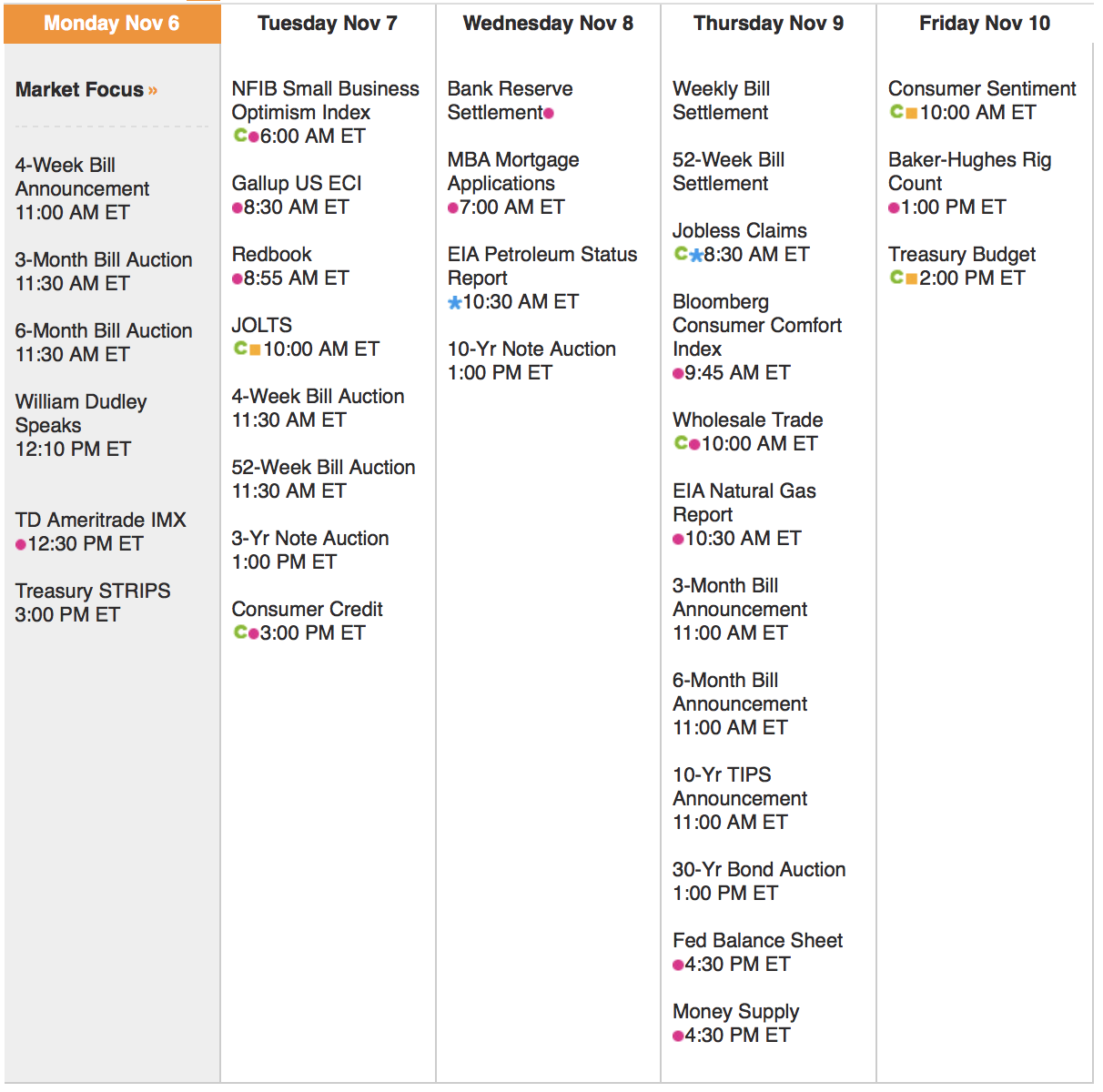1103x1092 pixels.
Task: Open the Baker-Hughes Rig Count report
Action: 969,171
